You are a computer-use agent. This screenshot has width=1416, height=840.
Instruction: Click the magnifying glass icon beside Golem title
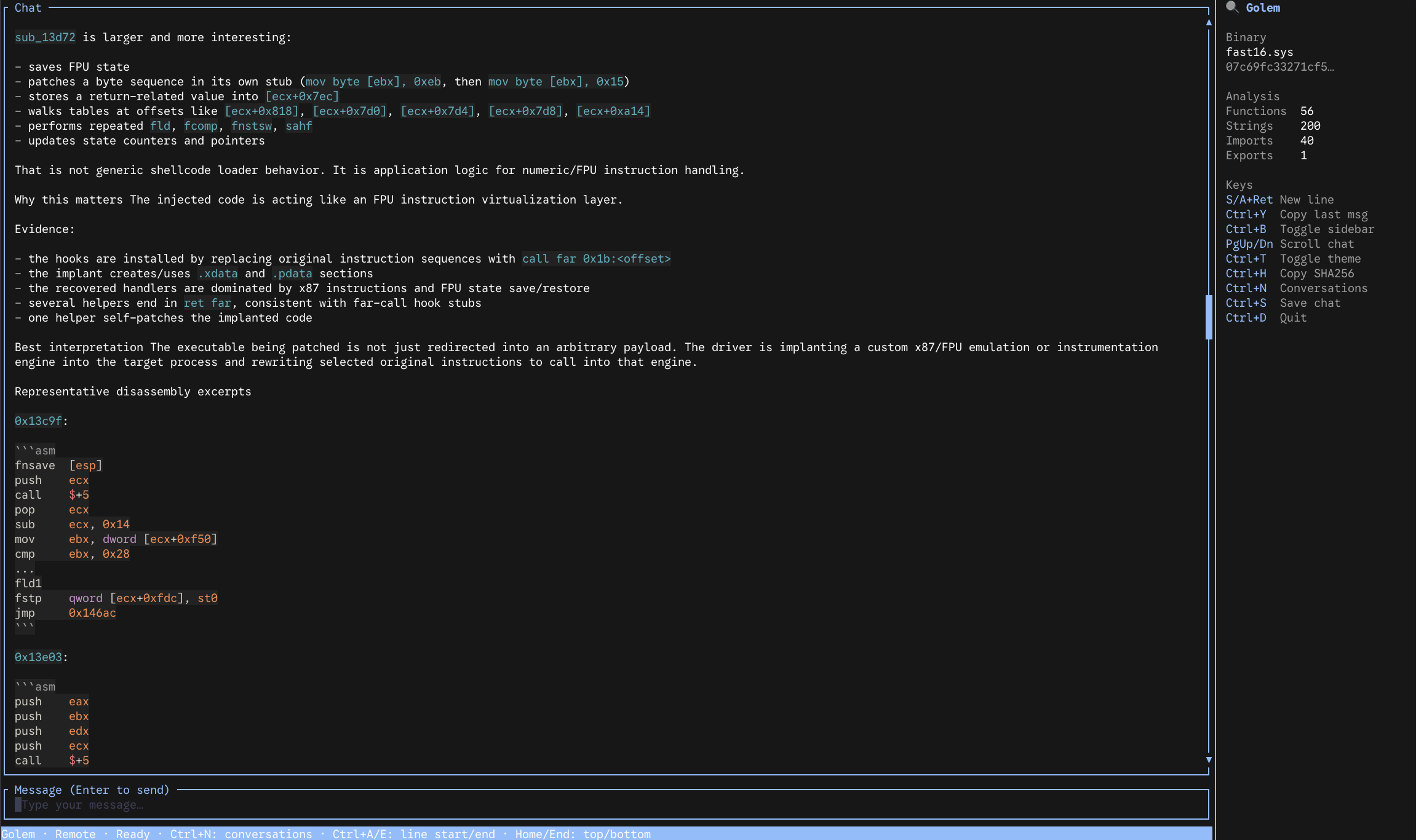click(1232, 7)
